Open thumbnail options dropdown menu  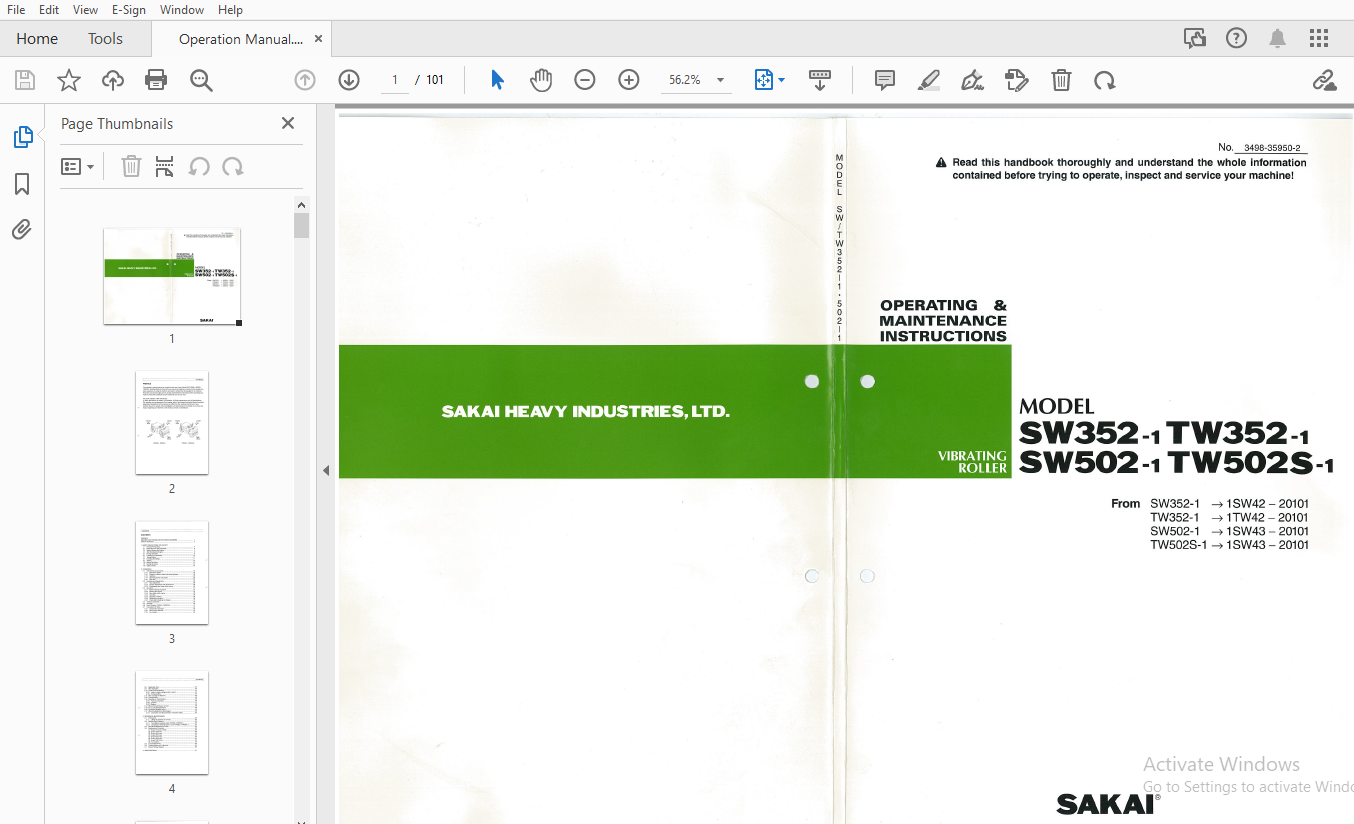tap(77, 167)
